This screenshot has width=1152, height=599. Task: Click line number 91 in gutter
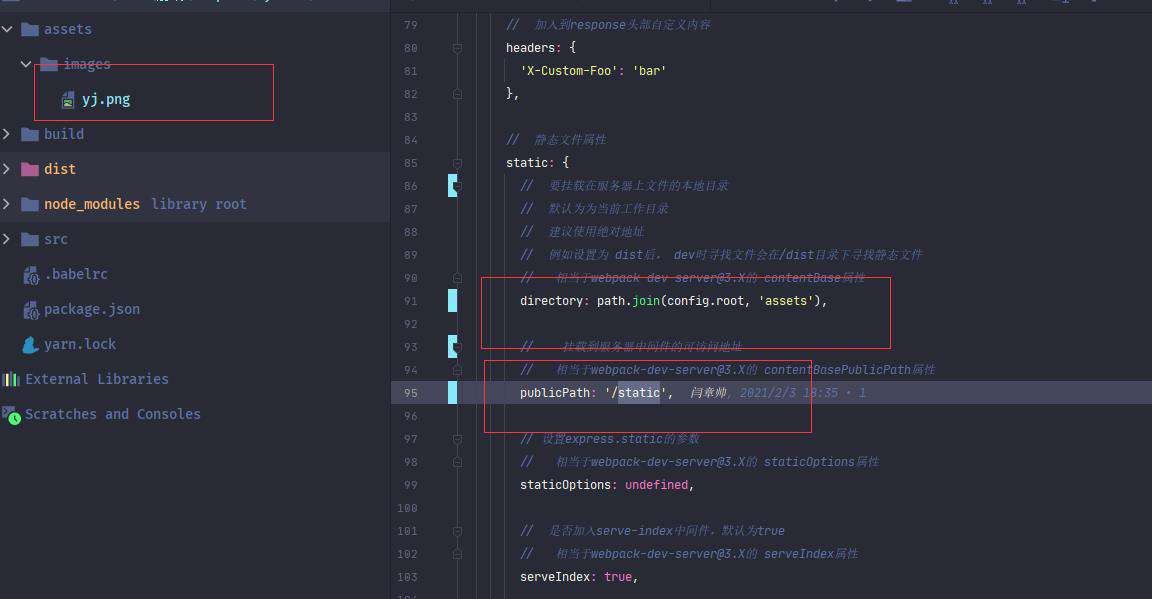(x=410, y=301)
